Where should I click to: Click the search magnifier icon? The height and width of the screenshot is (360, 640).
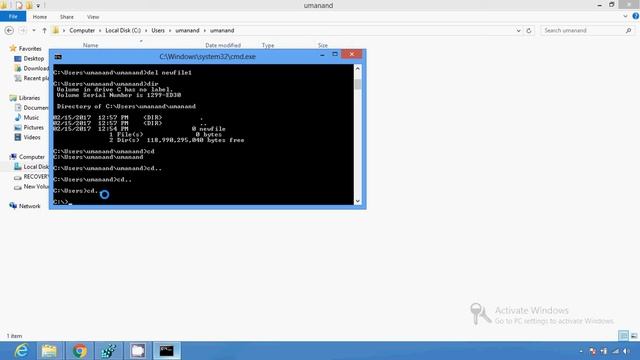(629, 31)
